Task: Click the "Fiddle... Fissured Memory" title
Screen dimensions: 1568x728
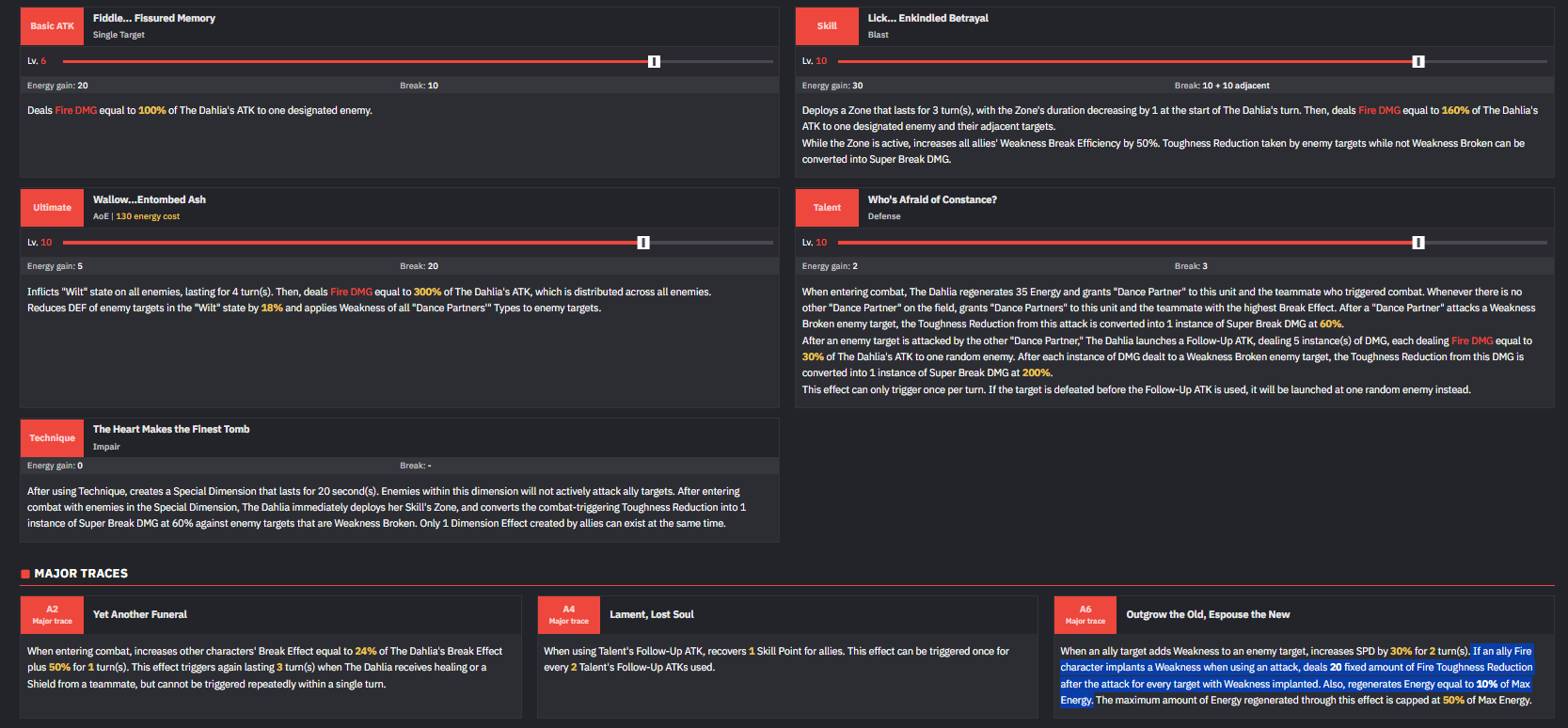Action: click(154, 18)
